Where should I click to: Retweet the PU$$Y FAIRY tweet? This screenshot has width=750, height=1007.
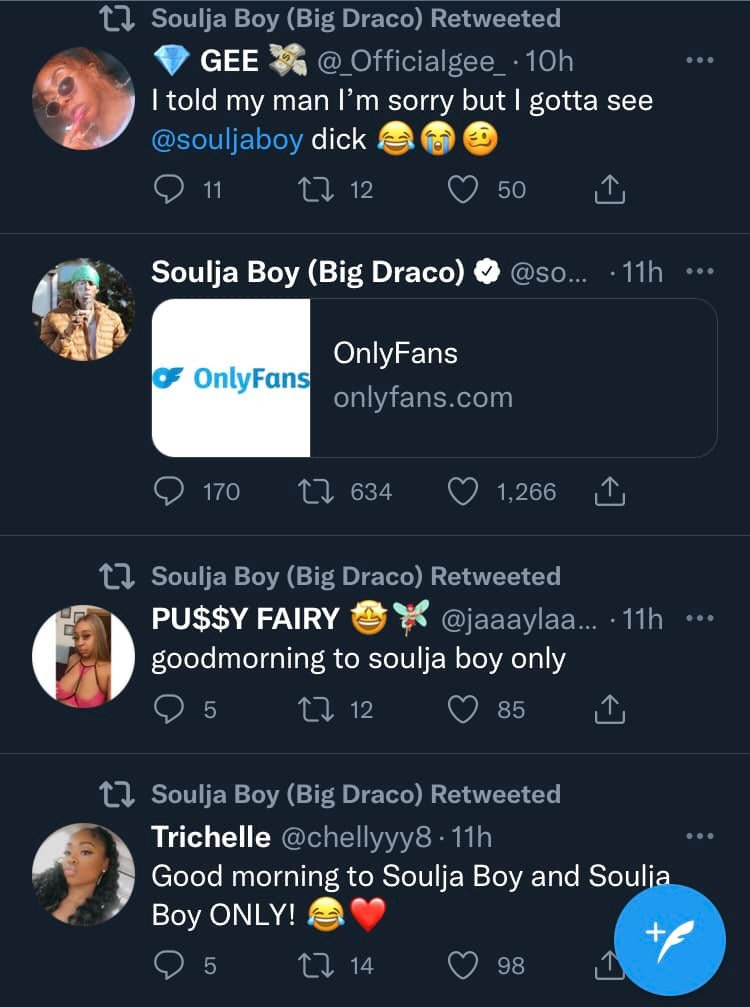point(316,709)
